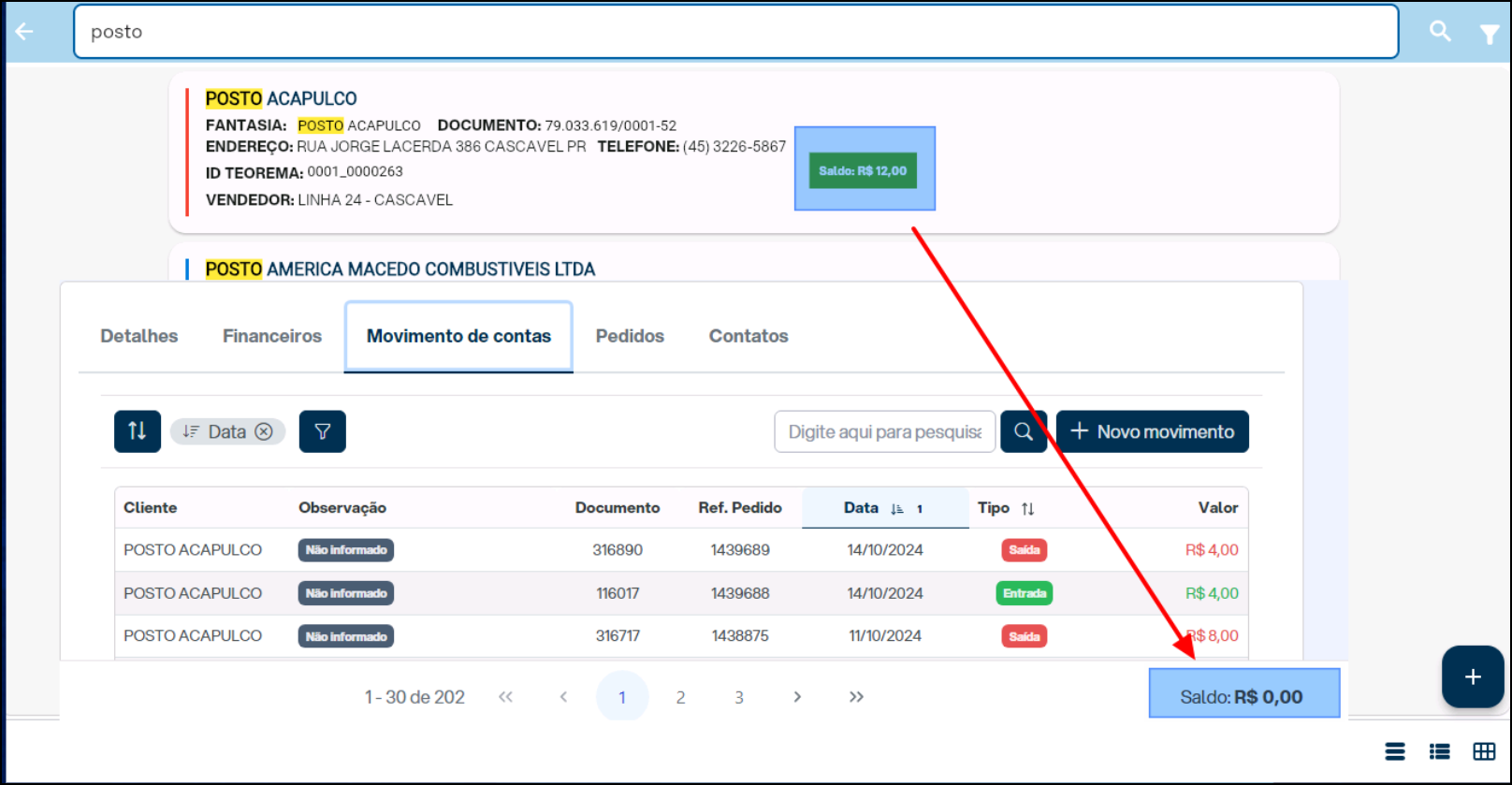1512x785 pixels.
Task: Open the table filter funnel button
Action: tap(323, 431)
